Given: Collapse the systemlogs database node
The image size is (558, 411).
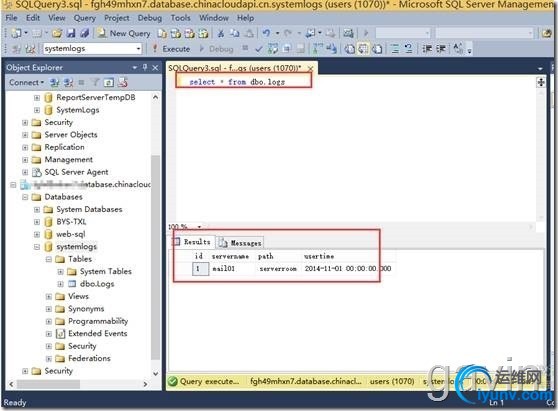Looking at the screenshot, I should 37,247.
